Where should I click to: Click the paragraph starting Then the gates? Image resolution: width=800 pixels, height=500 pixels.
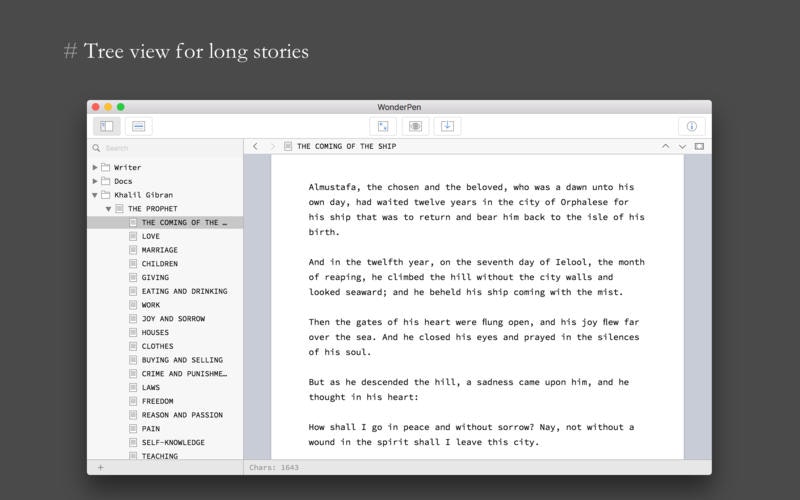(x=474, y=337)
